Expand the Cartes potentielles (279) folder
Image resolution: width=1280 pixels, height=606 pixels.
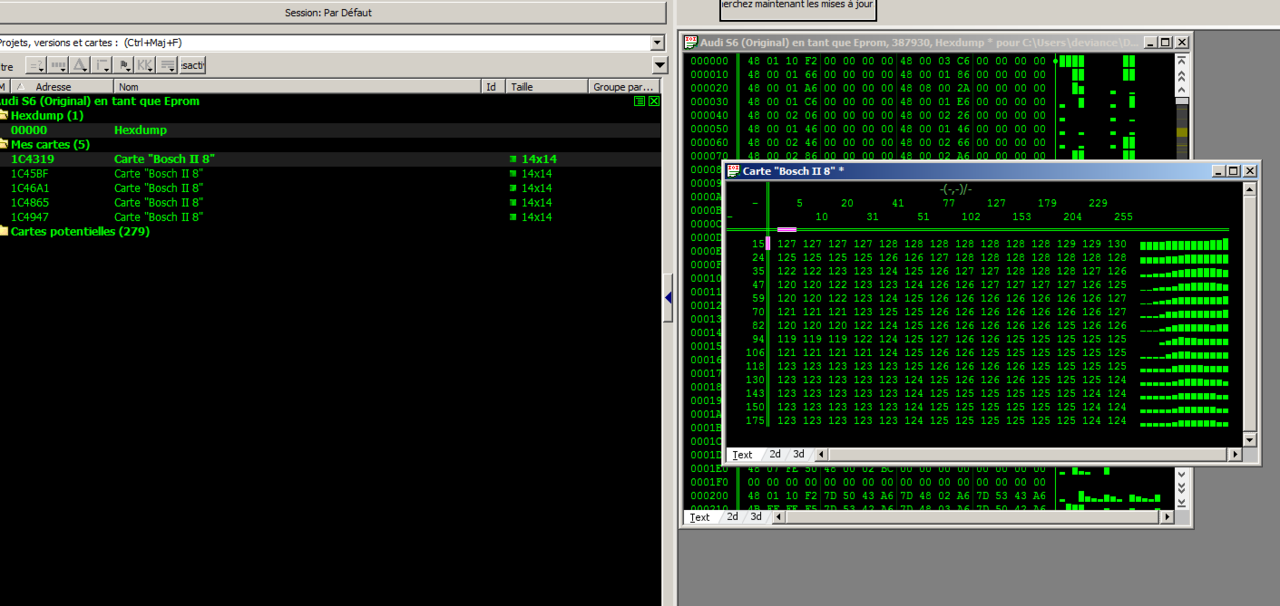click(x=4, y=231)
